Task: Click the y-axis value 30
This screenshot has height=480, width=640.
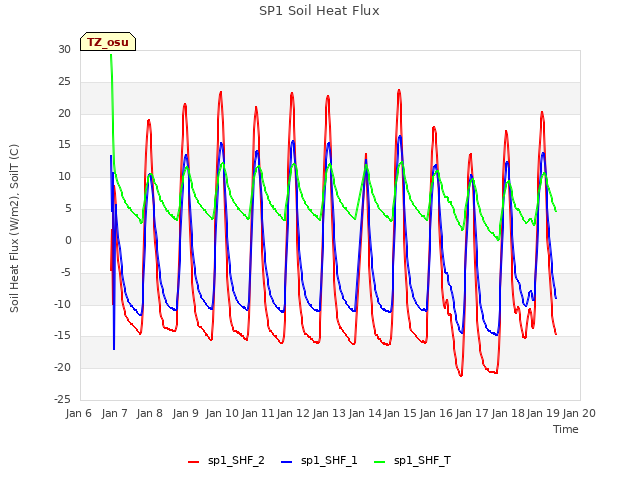Action: pos(64,50)
